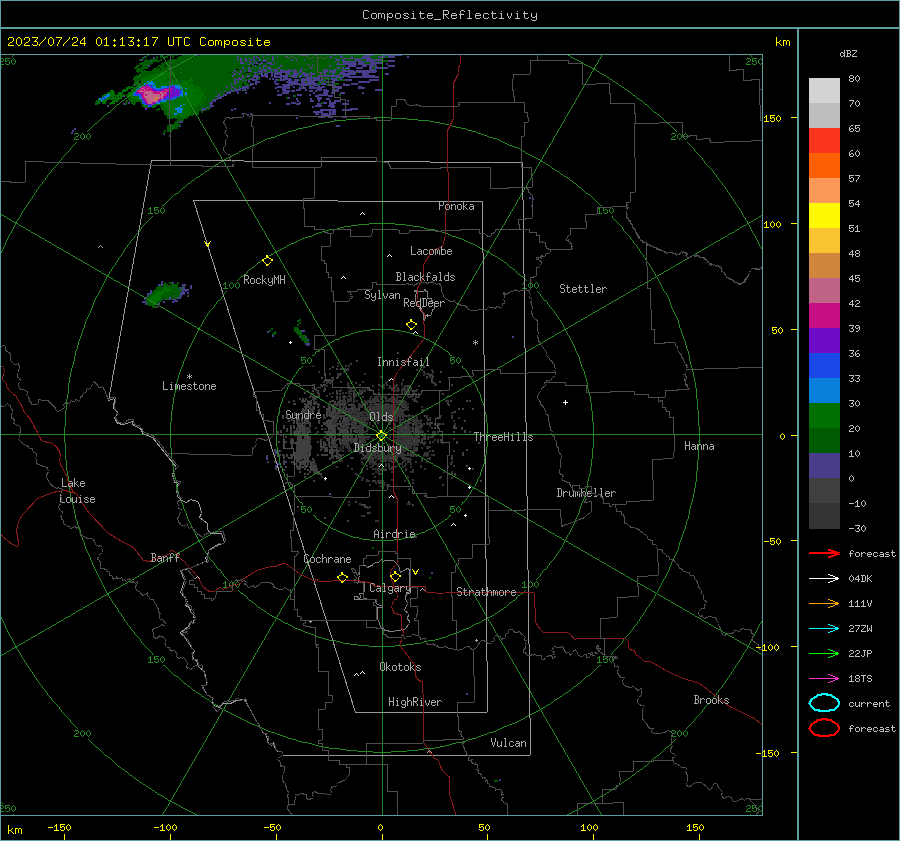The width and height of the screenshot is (900, 841).
Task: Click the Banff label
Action: (x=165, y=557)
